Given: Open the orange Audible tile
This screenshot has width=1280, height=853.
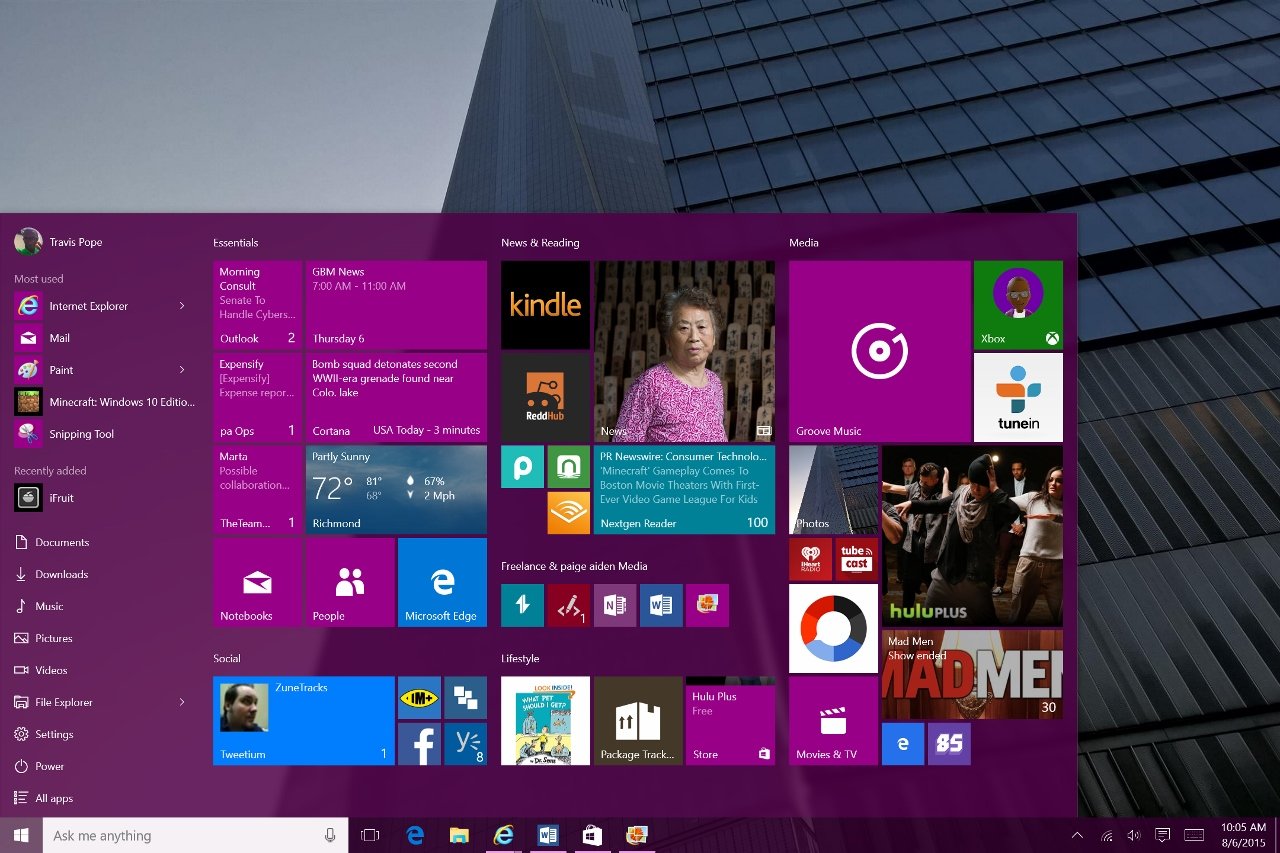Looking at the screenshot, I should 568,513.
